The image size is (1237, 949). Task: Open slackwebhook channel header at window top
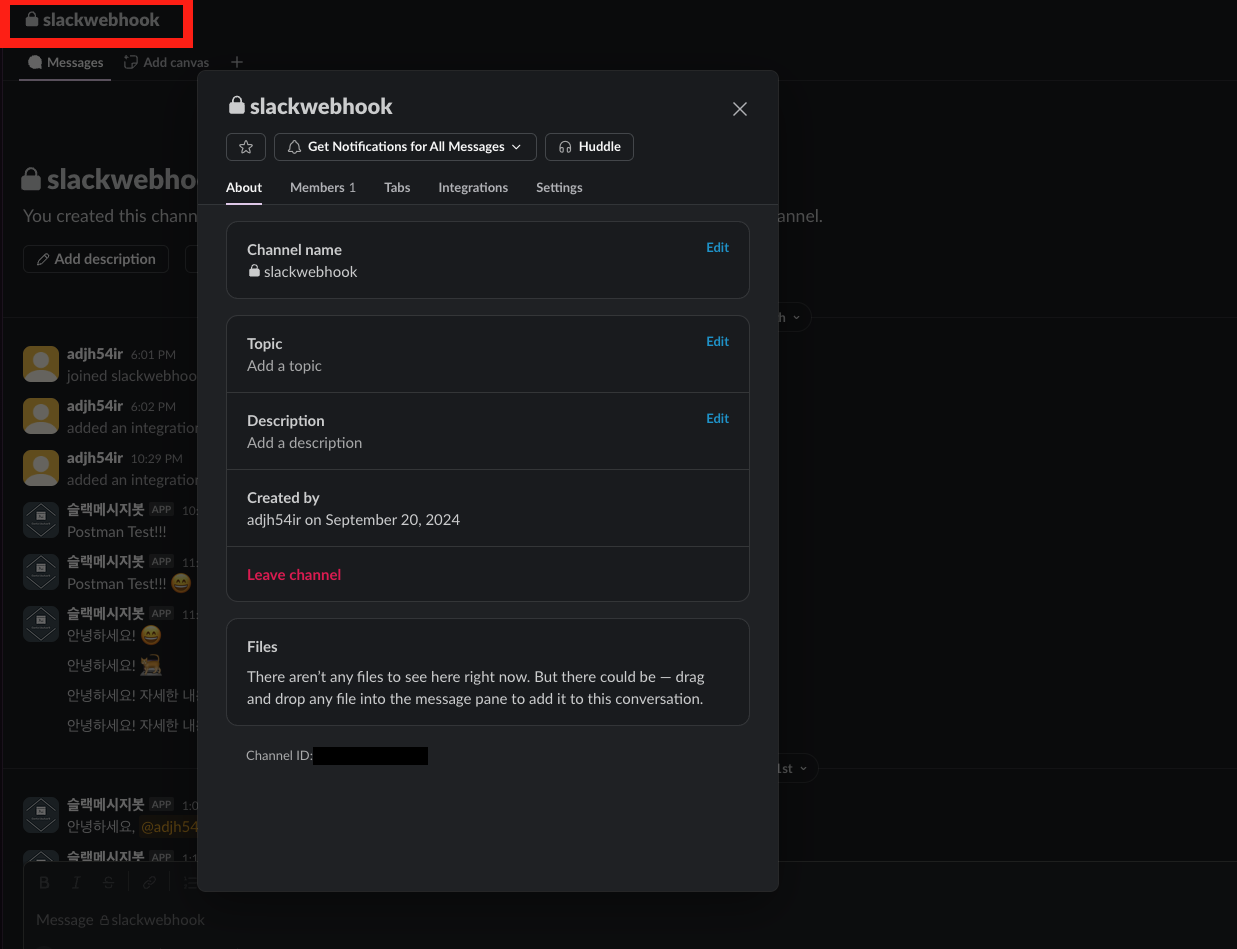click(92, 20)
